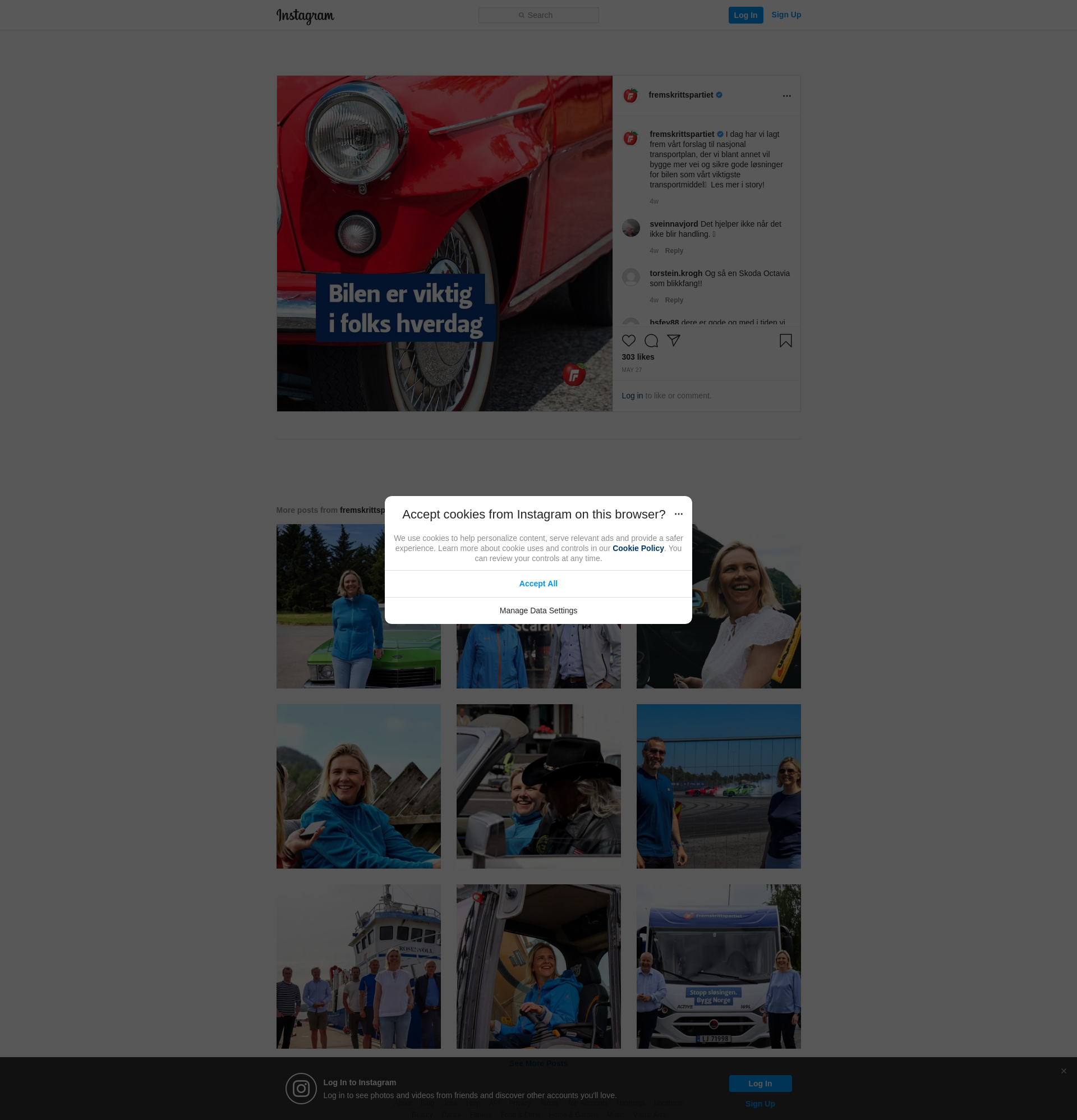This screenshot has width=1077, height=1120.
Task: Click Sign Up in bottom banner
Action: (x=760, y=1103)
